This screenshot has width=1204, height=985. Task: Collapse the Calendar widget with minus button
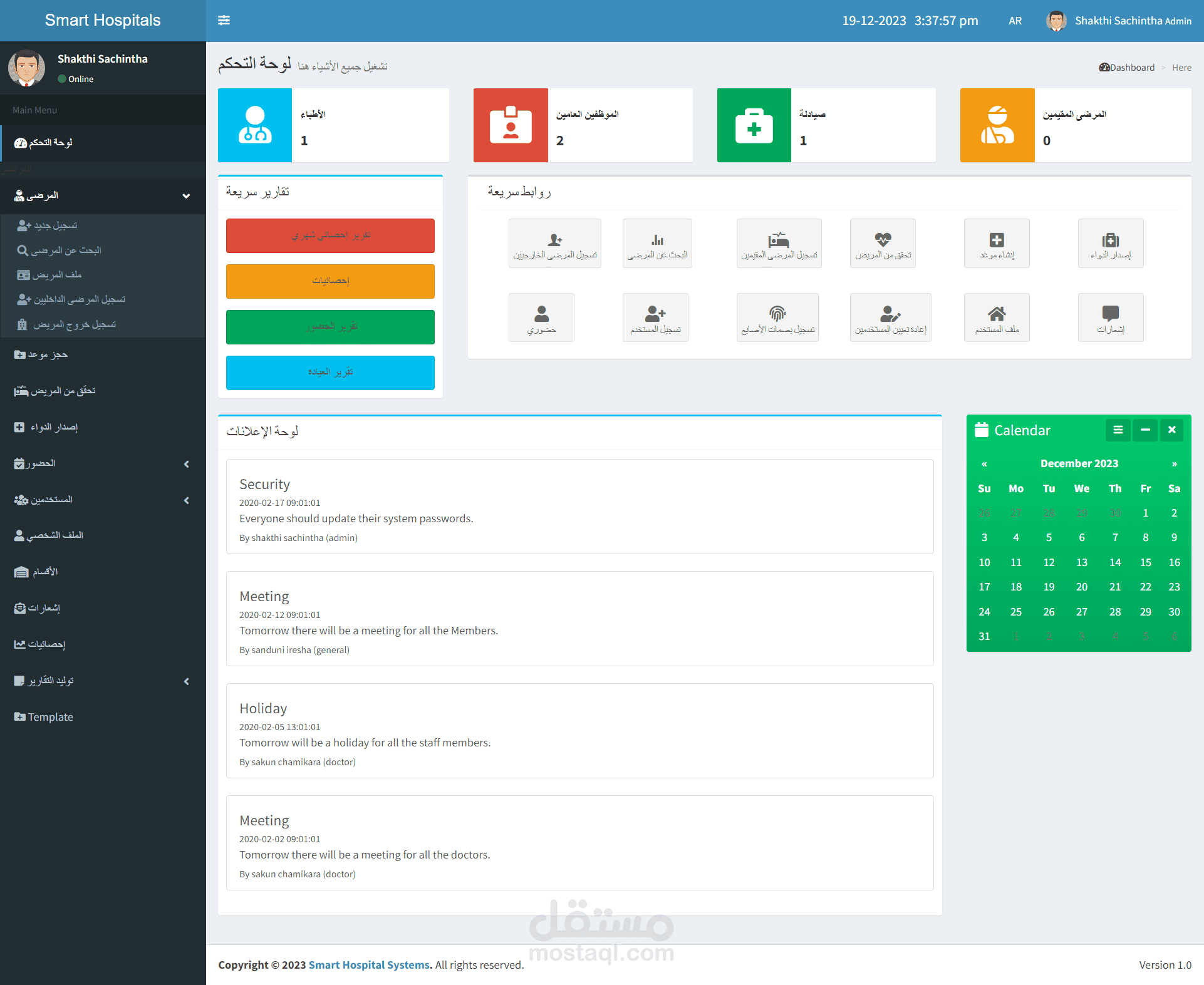pos(1145,430)
